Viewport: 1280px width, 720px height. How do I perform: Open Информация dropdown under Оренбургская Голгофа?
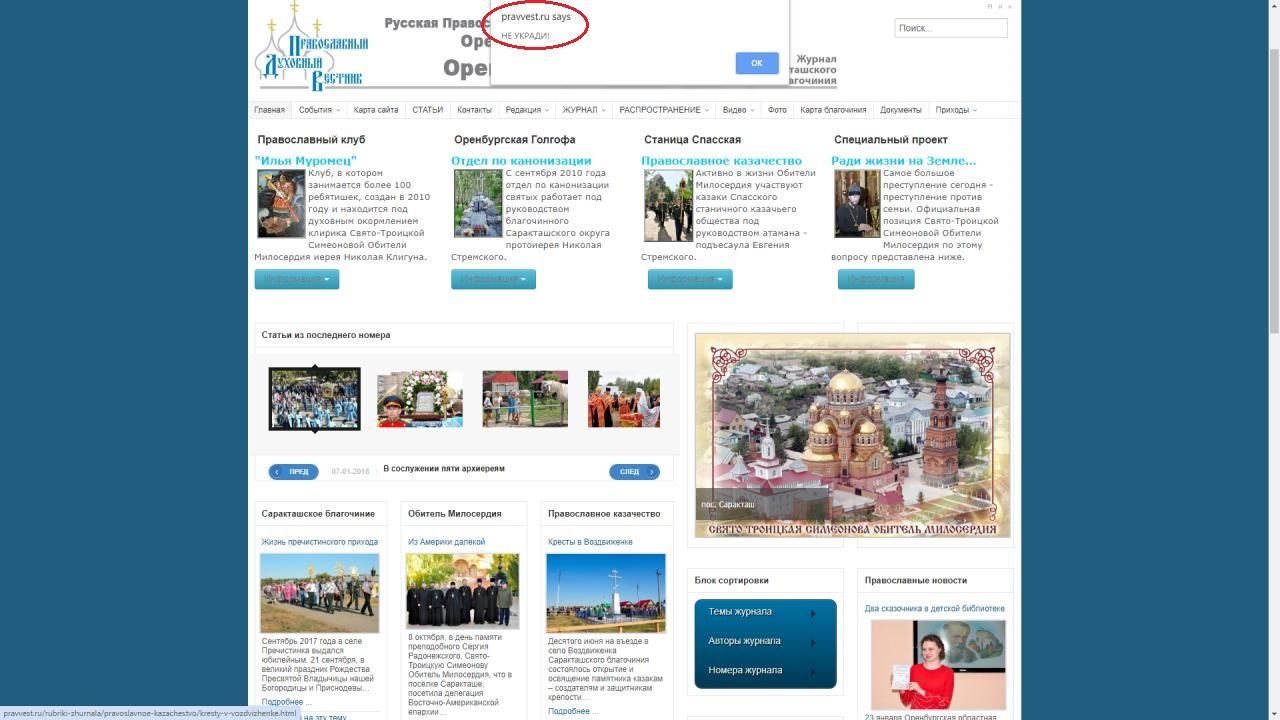[x=494, y=279]
